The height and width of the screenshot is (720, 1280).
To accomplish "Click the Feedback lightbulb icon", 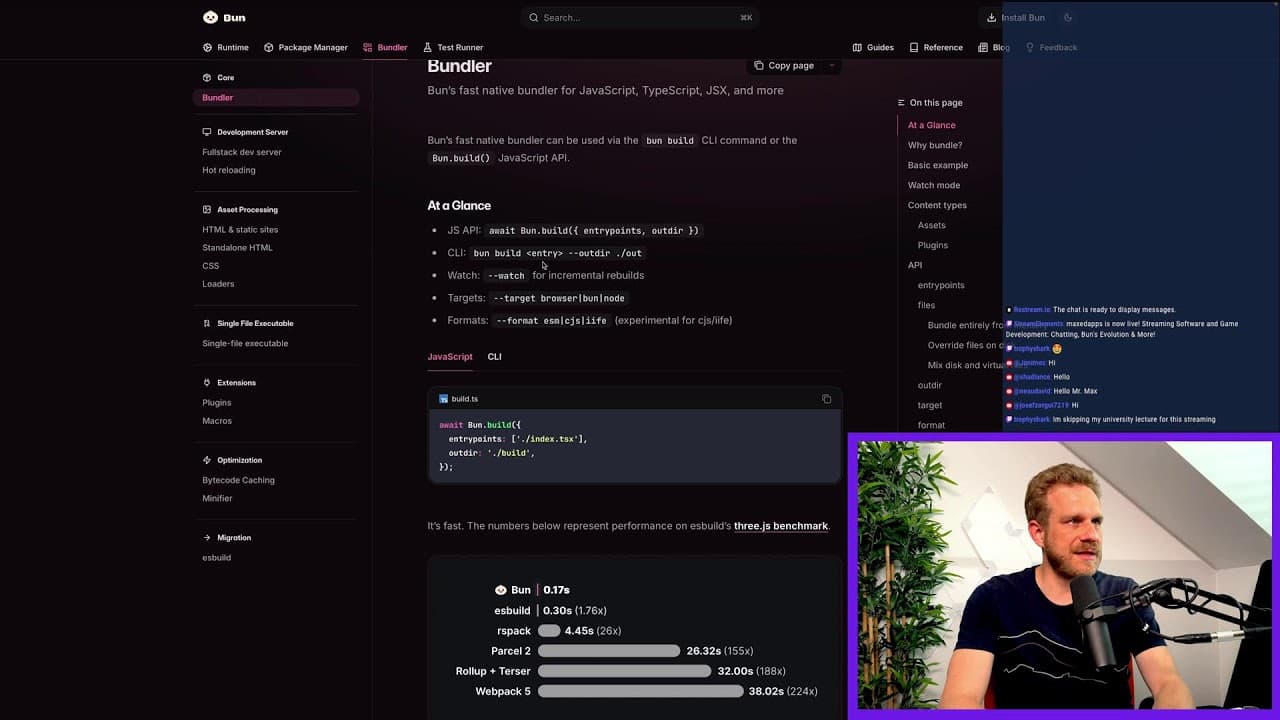I will click(1029, 47).
